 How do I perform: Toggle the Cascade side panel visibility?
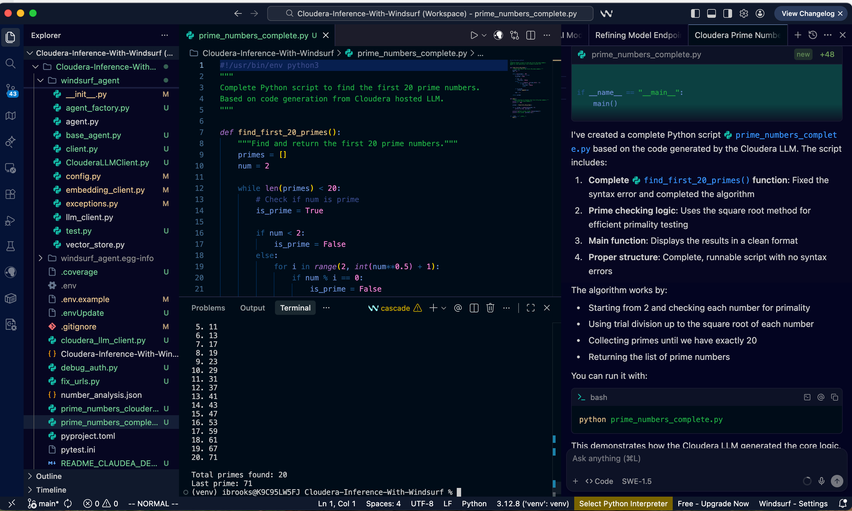727,14
